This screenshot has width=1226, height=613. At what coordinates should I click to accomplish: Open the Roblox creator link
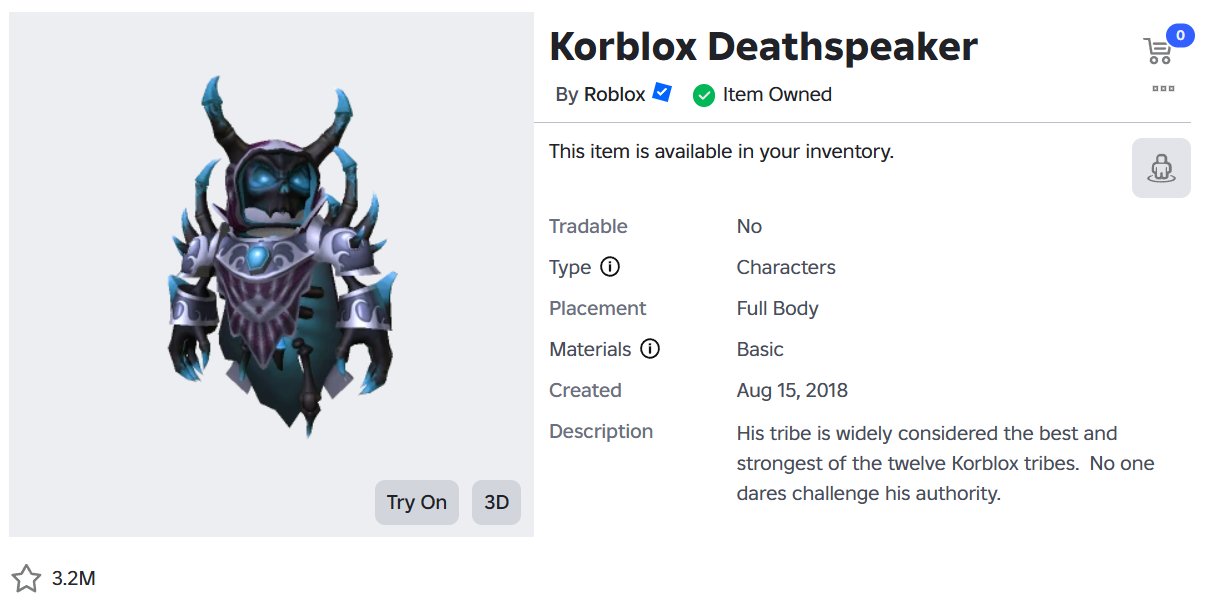(x=615, y=95)
